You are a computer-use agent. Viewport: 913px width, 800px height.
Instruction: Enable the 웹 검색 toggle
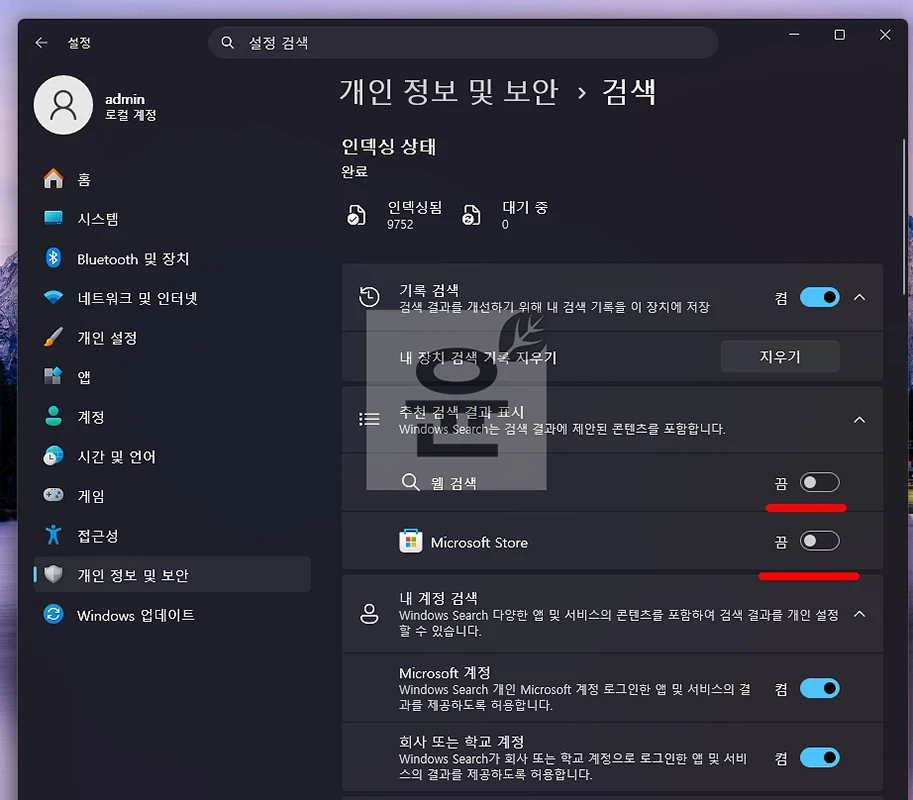pos(820,483)
